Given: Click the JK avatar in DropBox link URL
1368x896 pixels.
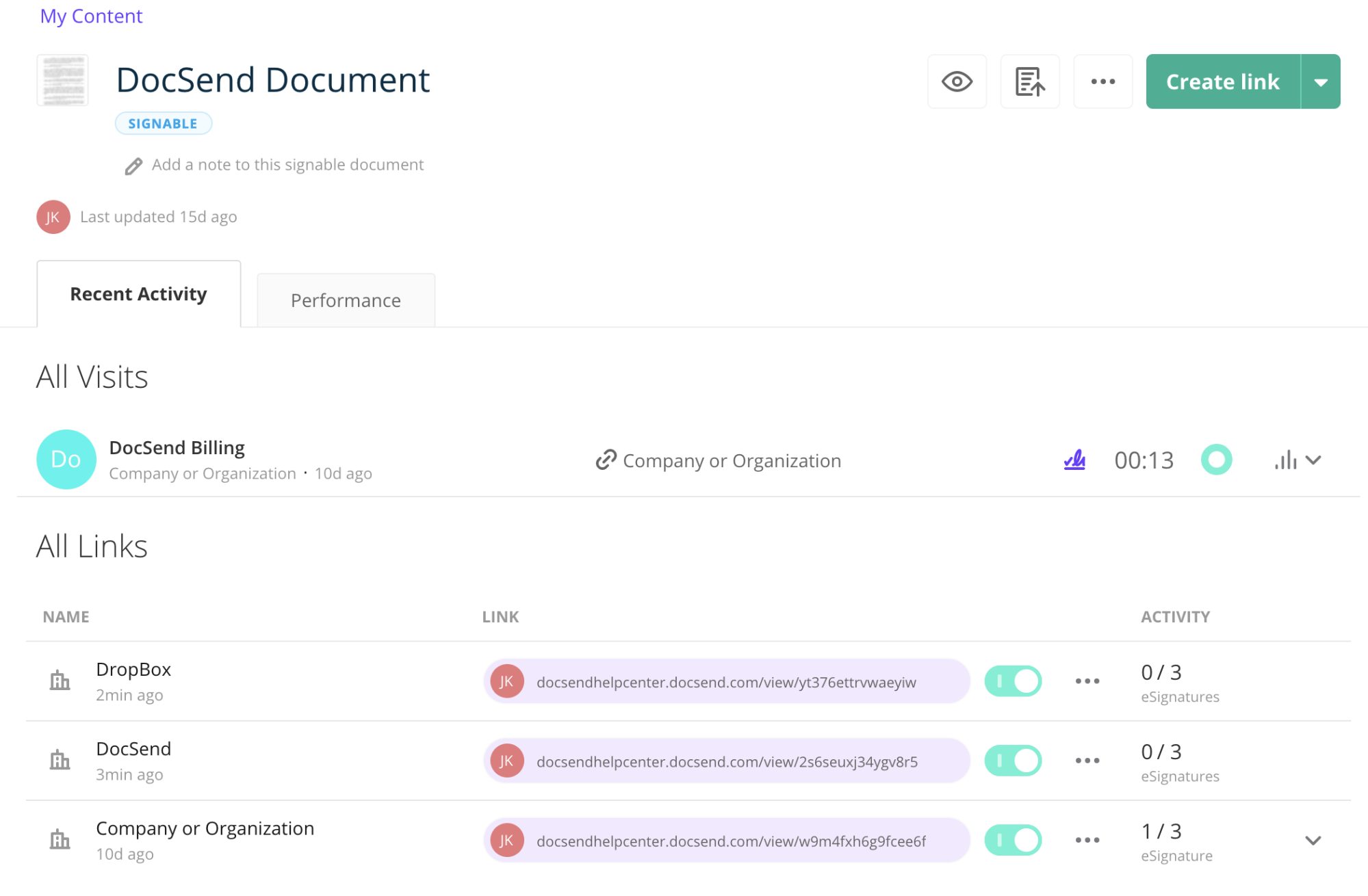Looking at the screenshot, I should (x=507, y=681).
